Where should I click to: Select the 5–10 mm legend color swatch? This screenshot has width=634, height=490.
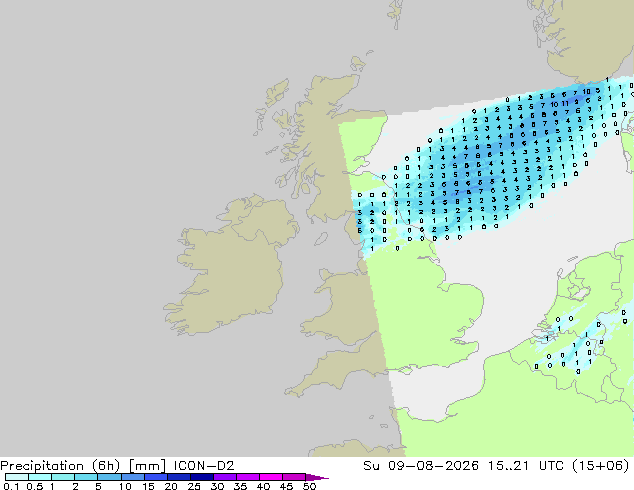[x=109, y=477]
